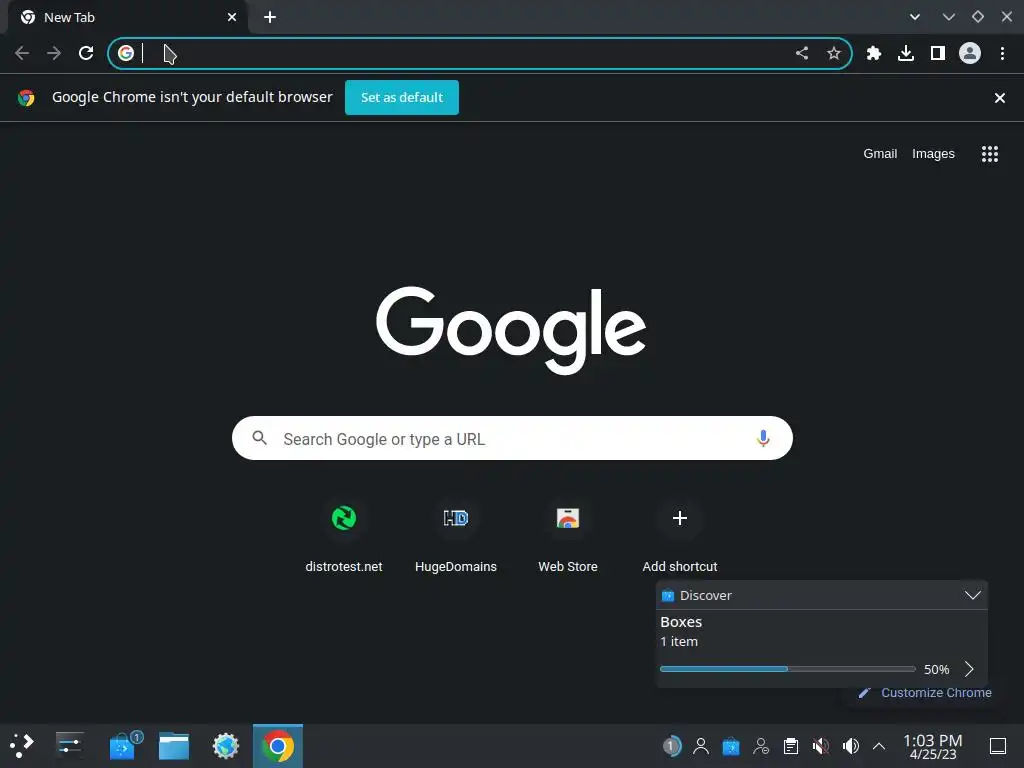Image resolution: width=1024 pixels, height=768 pixels.
Task: Open tab search dropdown arrow
Action: click(915, 17)
